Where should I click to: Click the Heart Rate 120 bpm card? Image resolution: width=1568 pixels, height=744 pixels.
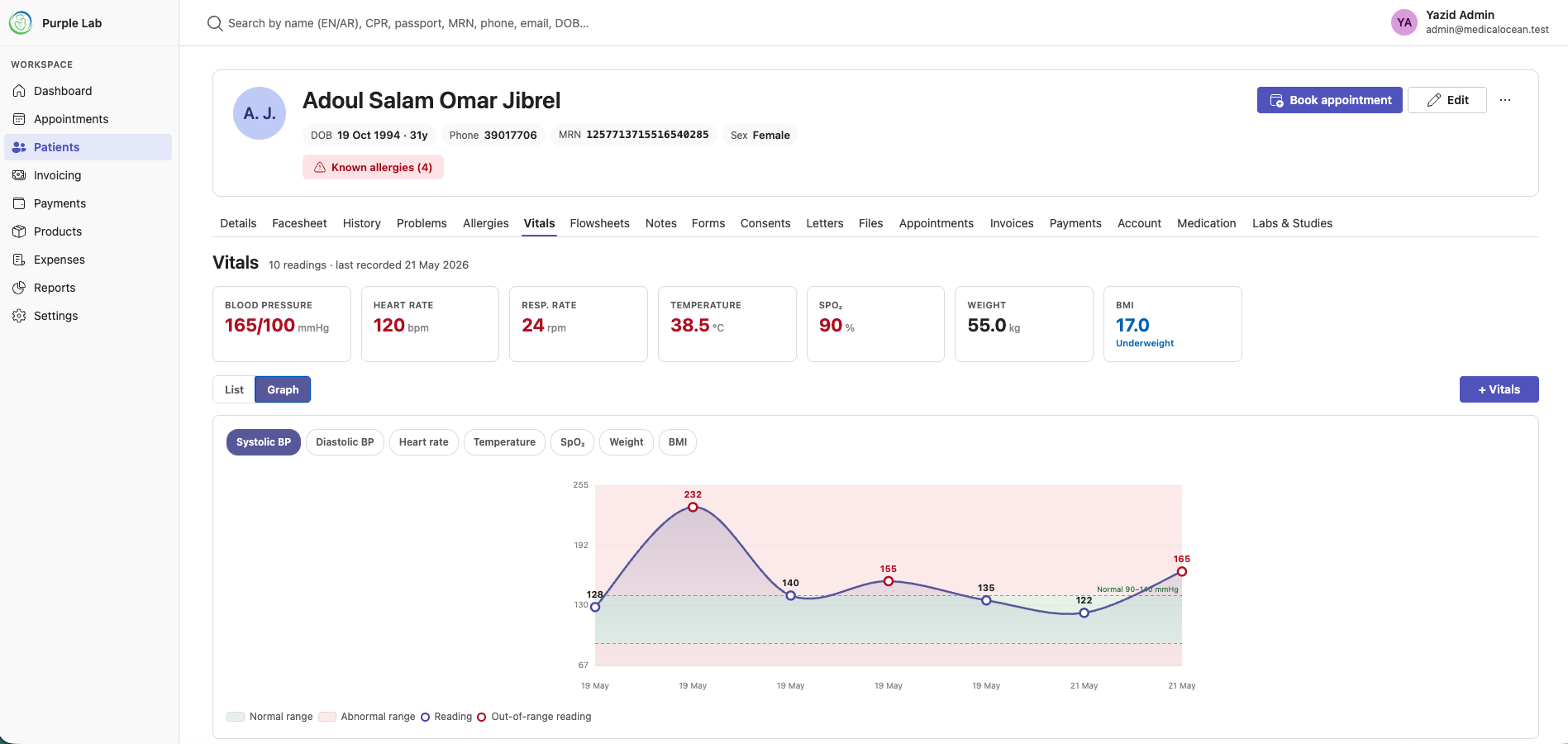pos(430,324)
